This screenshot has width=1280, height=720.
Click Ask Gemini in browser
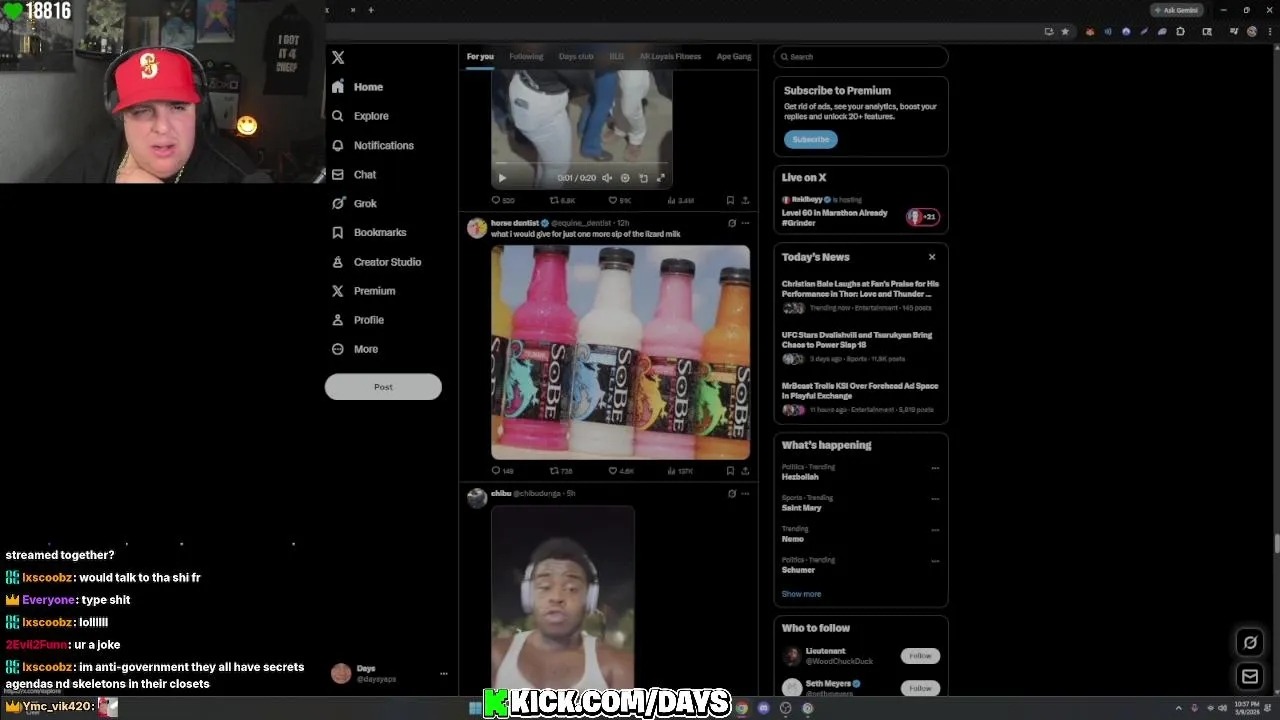(1176, 10)
